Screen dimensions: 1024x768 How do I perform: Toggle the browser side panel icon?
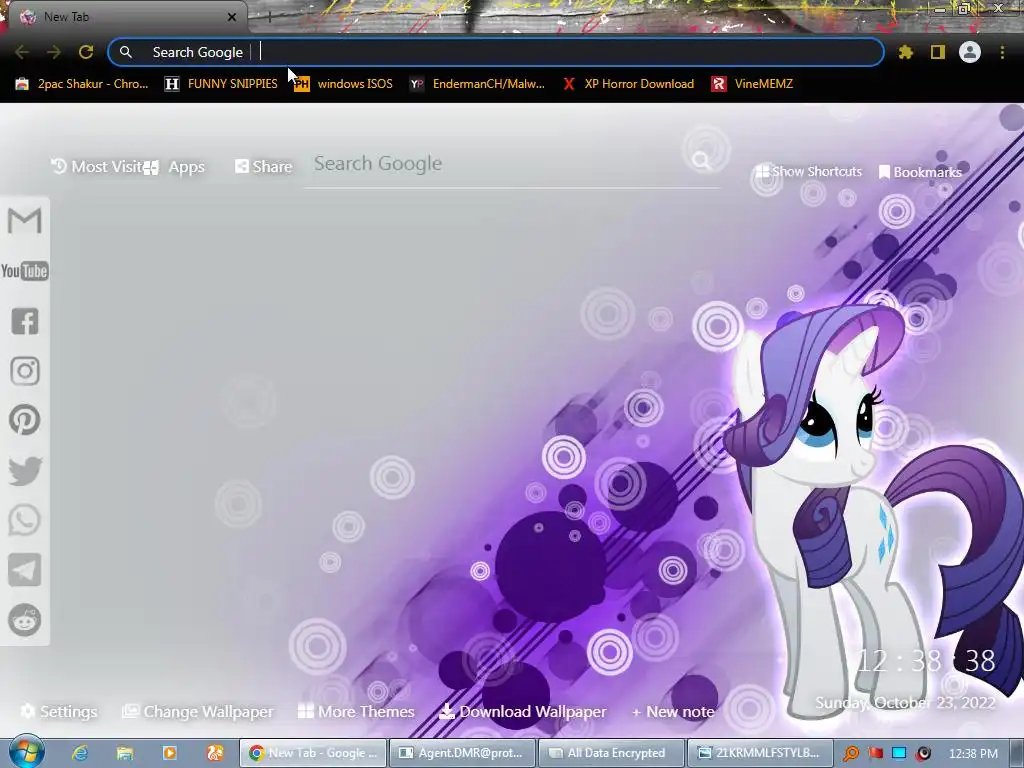coord(938,52)
